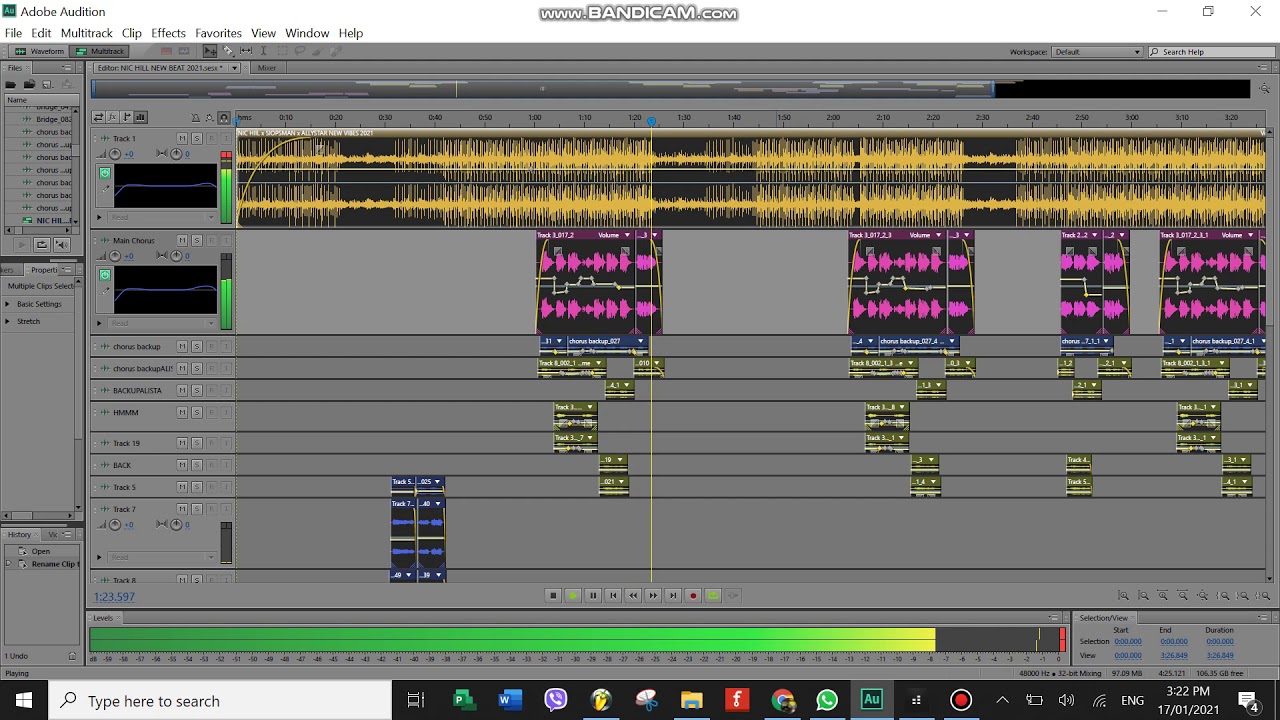Select the Slip tool in toolbar
This screenshot has width=1280, height=720.
pos(246,51)
